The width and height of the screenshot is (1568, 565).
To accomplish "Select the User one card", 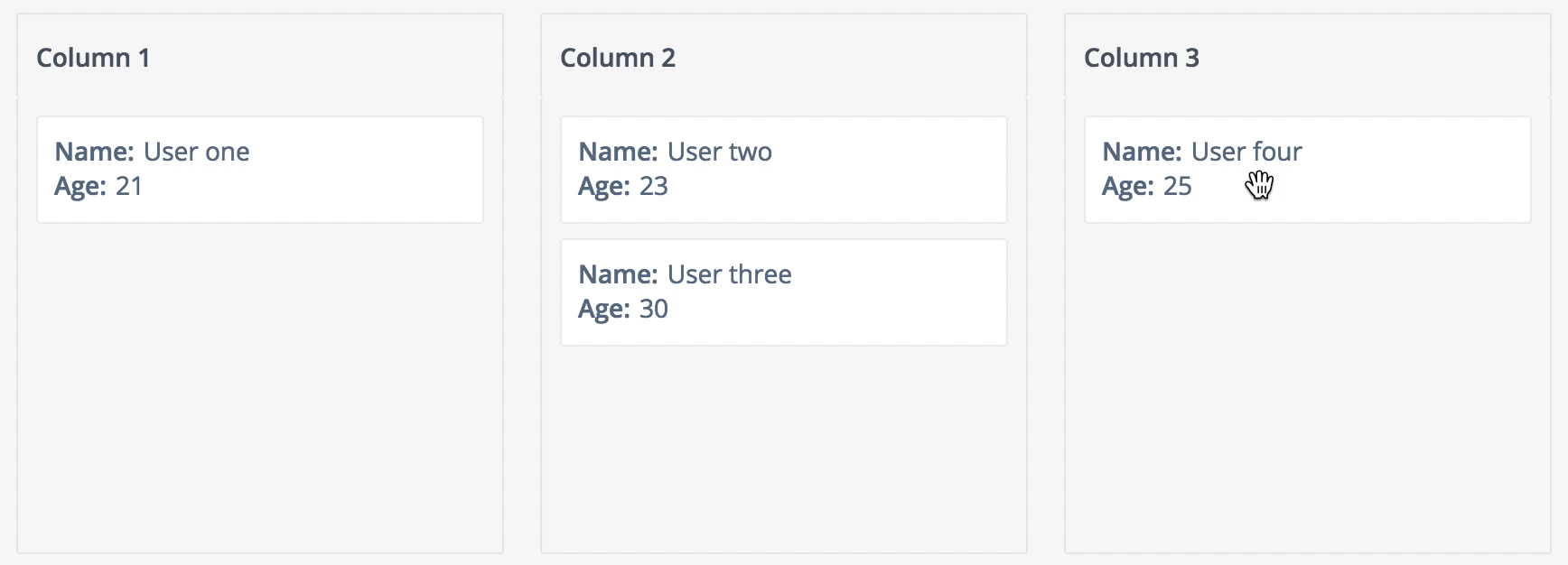I will 260,169.
